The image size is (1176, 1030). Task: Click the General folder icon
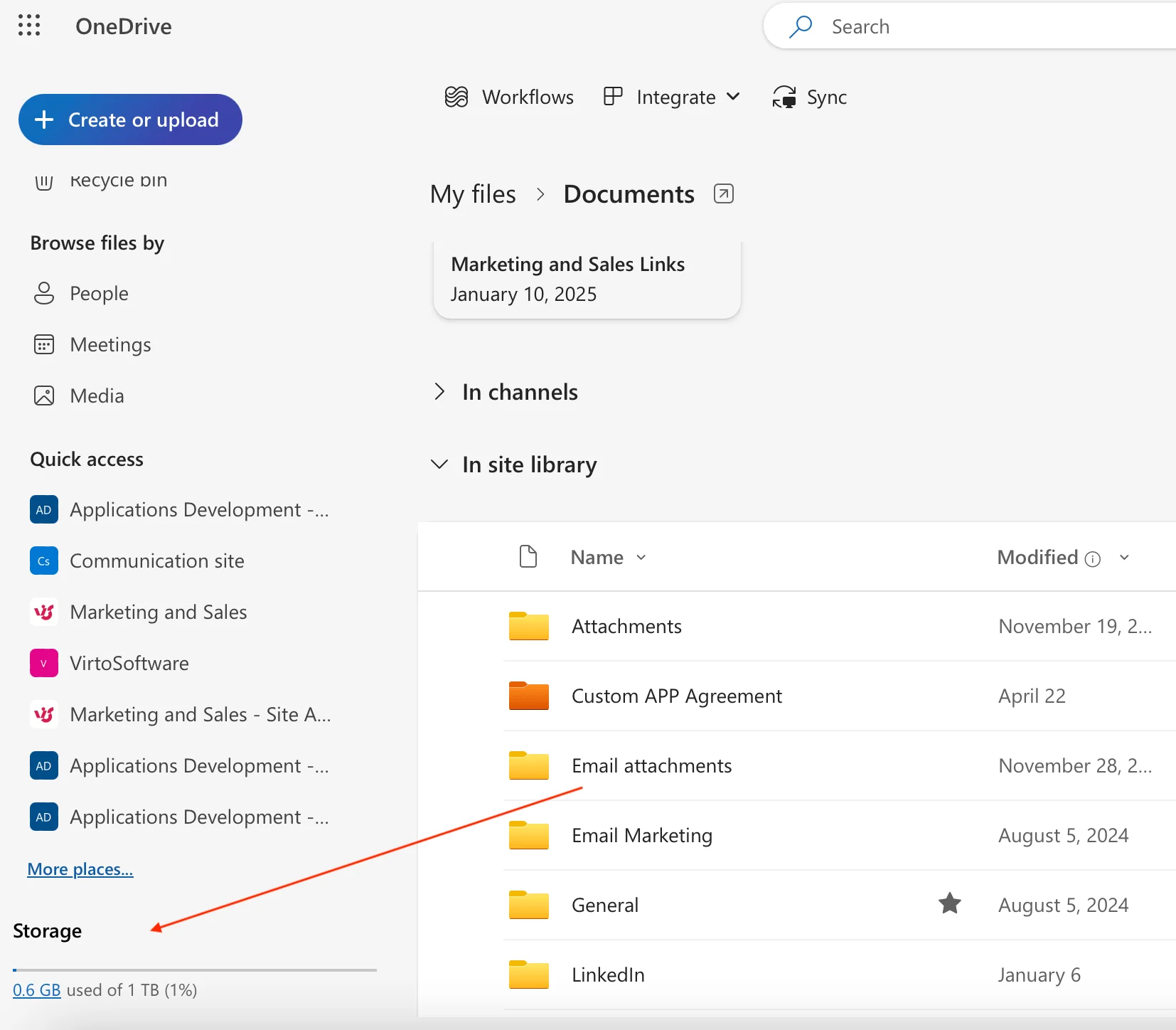tap(529, 905)
